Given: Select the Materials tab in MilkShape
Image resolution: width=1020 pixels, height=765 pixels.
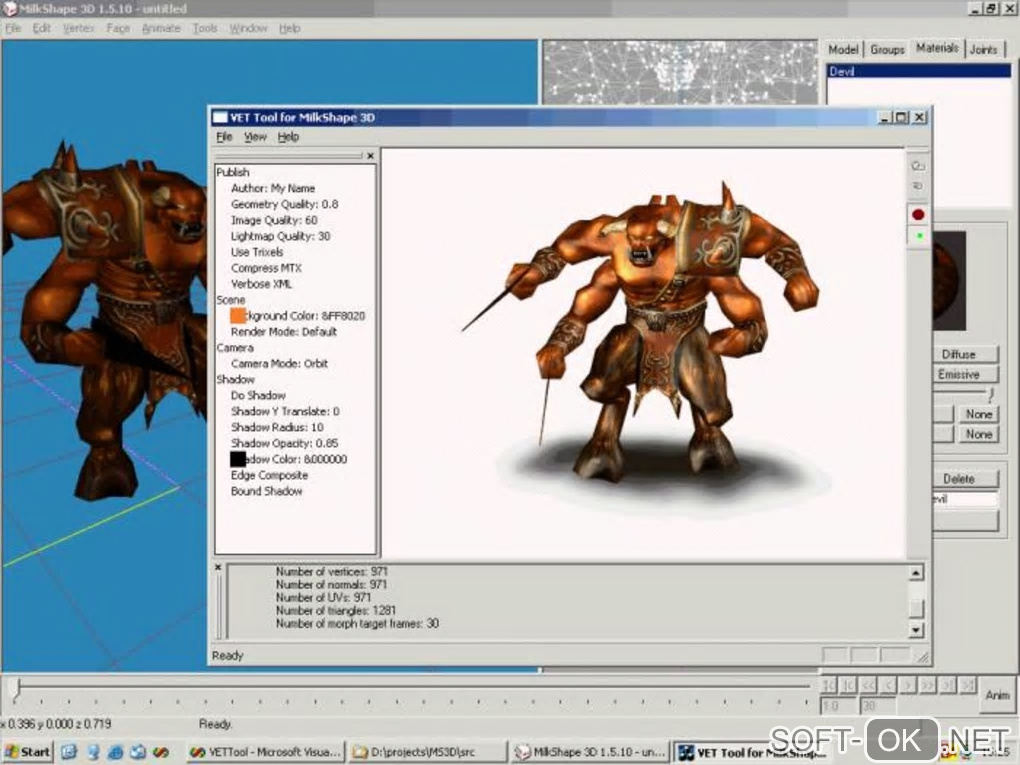Looking at the screenshot, I should click(x=937, y=48).
